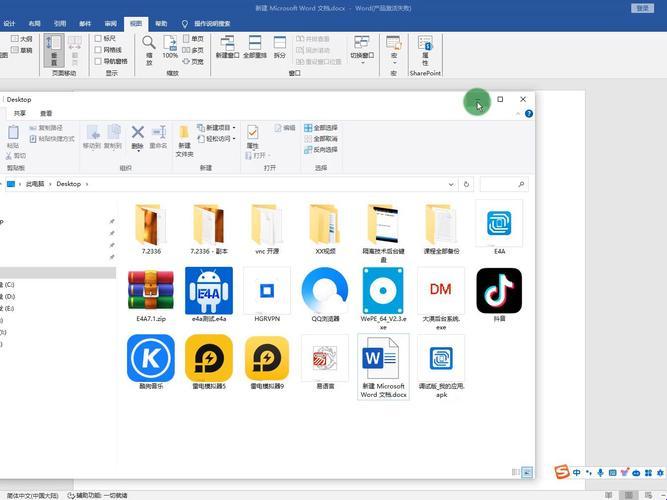
Task: Click 此电脑 in the Explorer address path
Action: (x=35, y=184)
